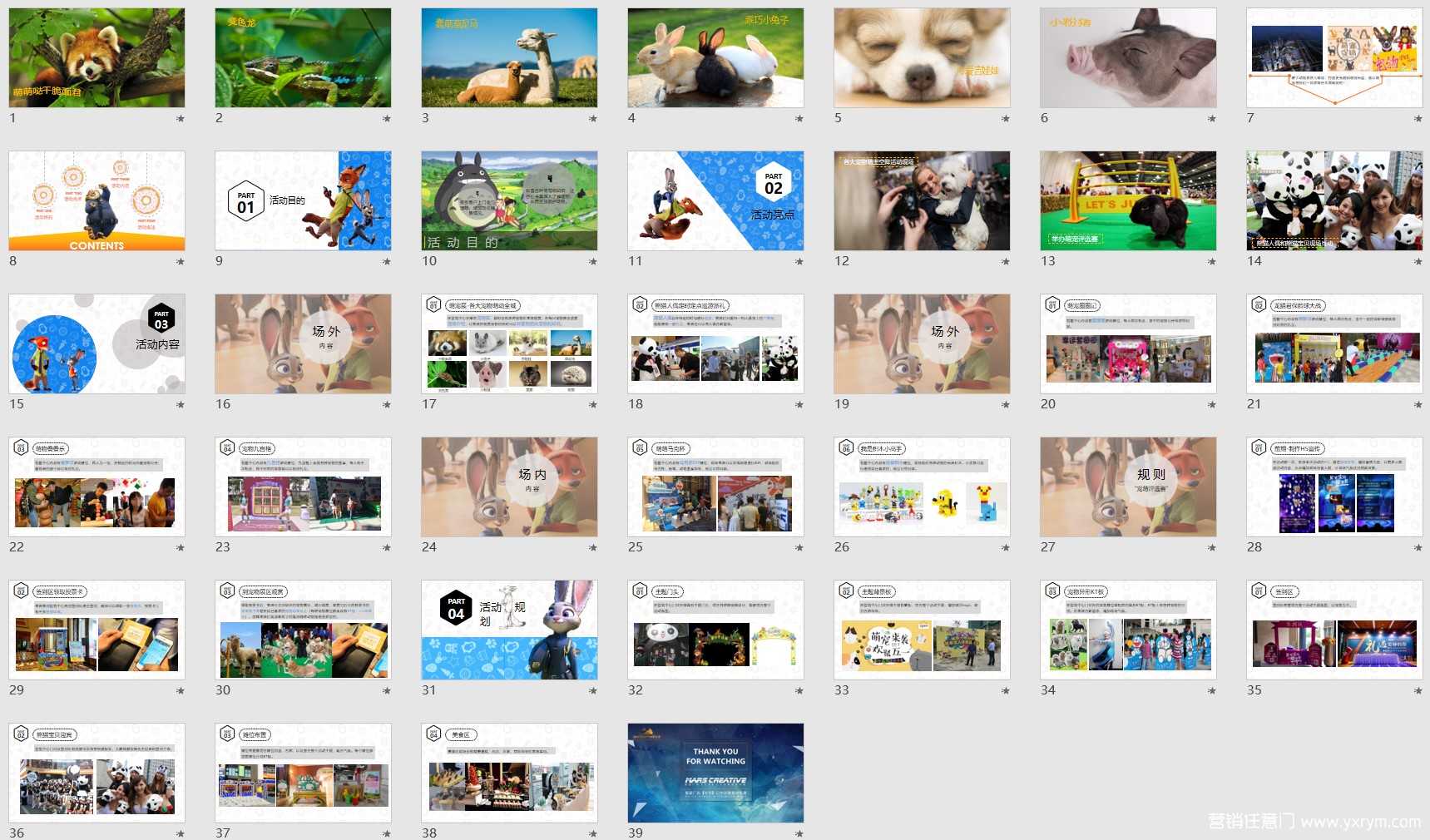Image resolution: width=1430 pixels, height=840 pixels.
Task: Select slide 25 thumbnail
Action: 715,487
